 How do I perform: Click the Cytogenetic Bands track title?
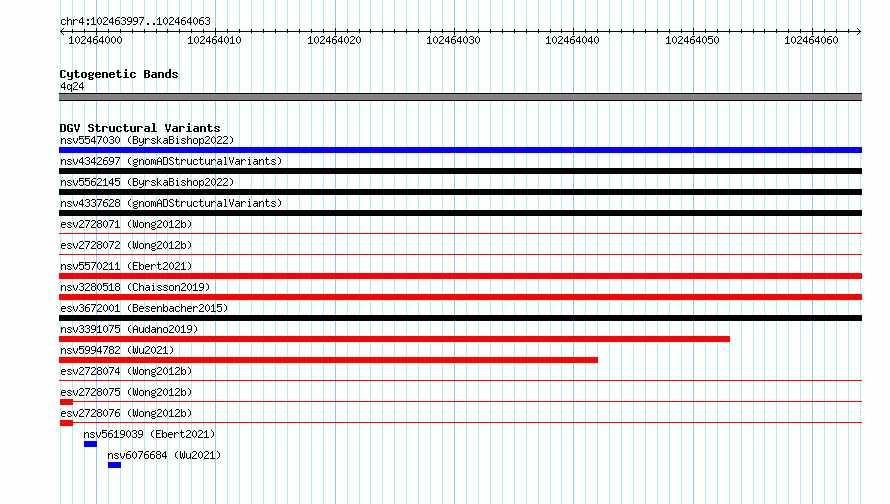[x=119, y=74]
